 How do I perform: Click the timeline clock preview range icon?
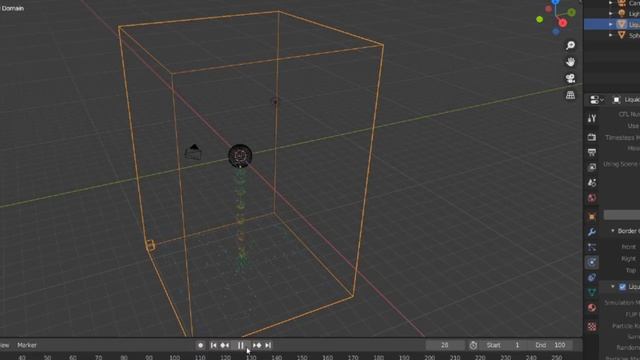(x=473, y=345)
